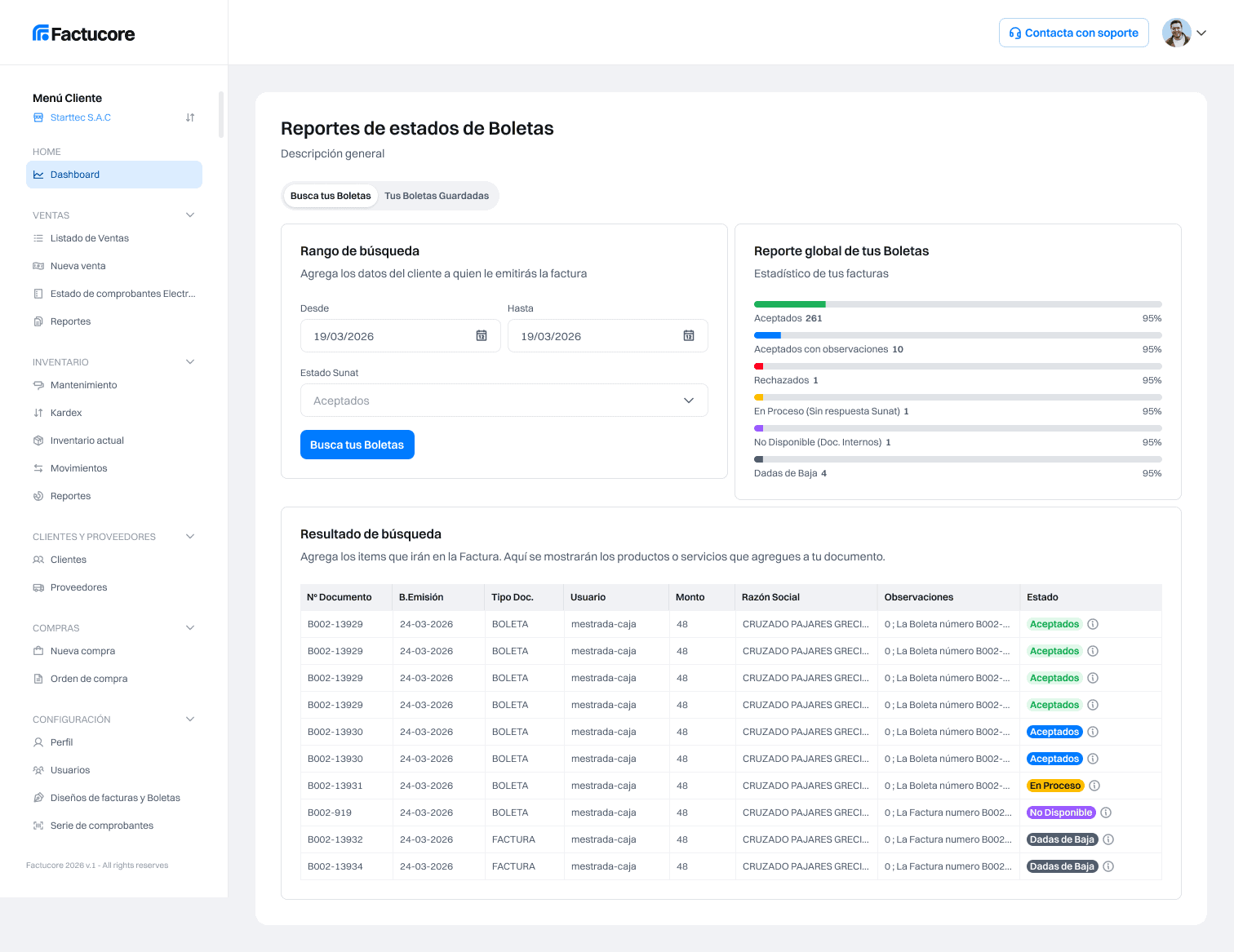Open calendar picker for Desde date
The image size is (1234, 952).
tap(482, 335)
